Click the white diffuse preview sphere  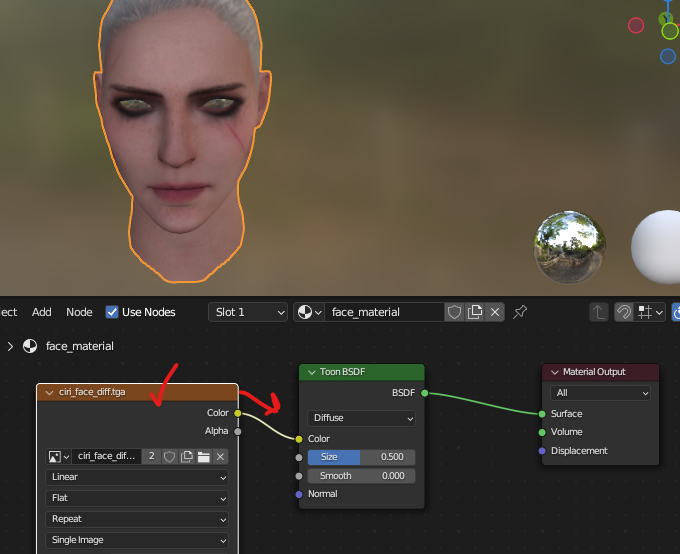[x=657, y=247]
